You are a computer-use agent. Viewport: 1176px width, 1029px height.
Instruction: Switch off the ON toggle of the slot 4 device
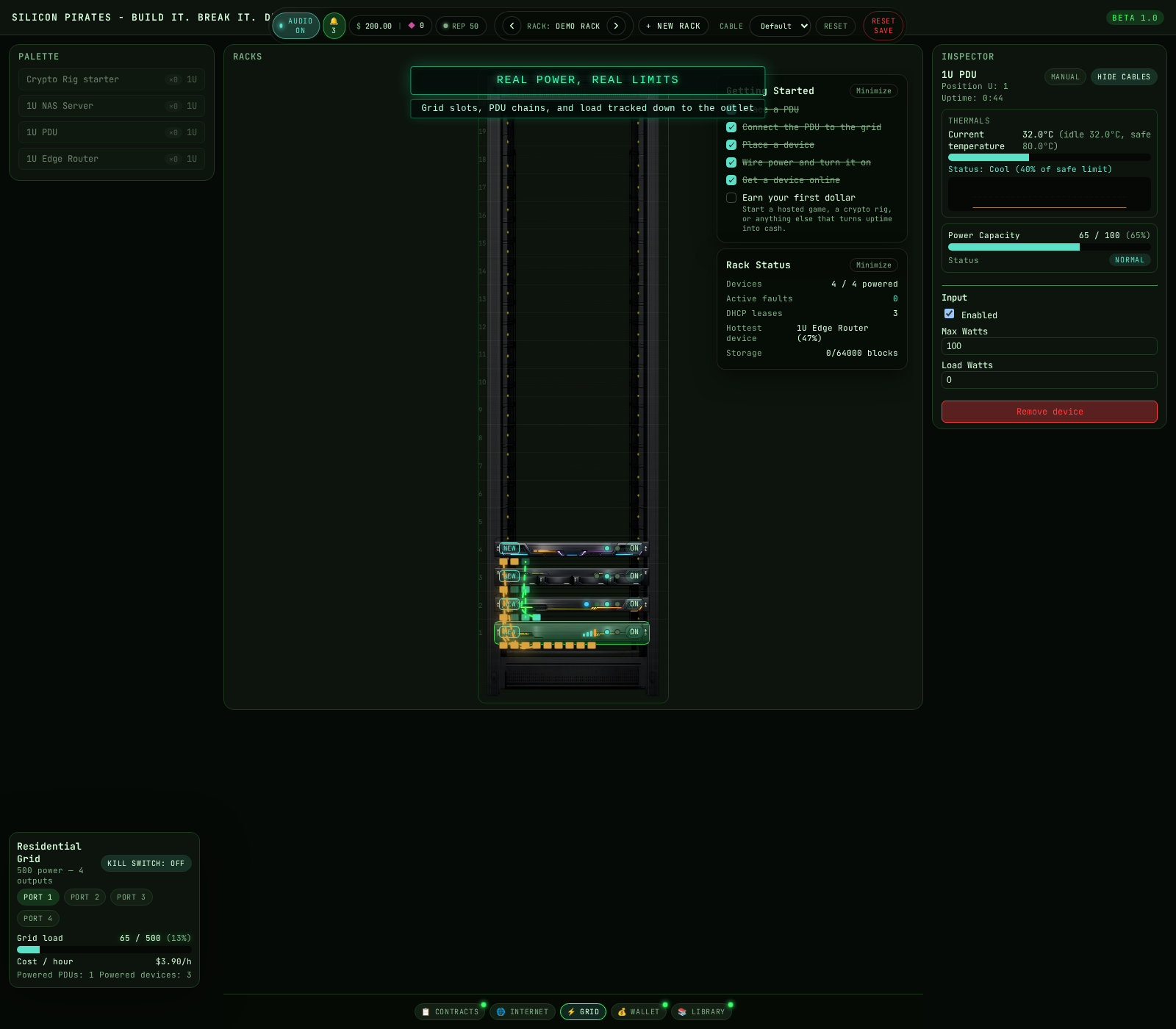point(634,548)
